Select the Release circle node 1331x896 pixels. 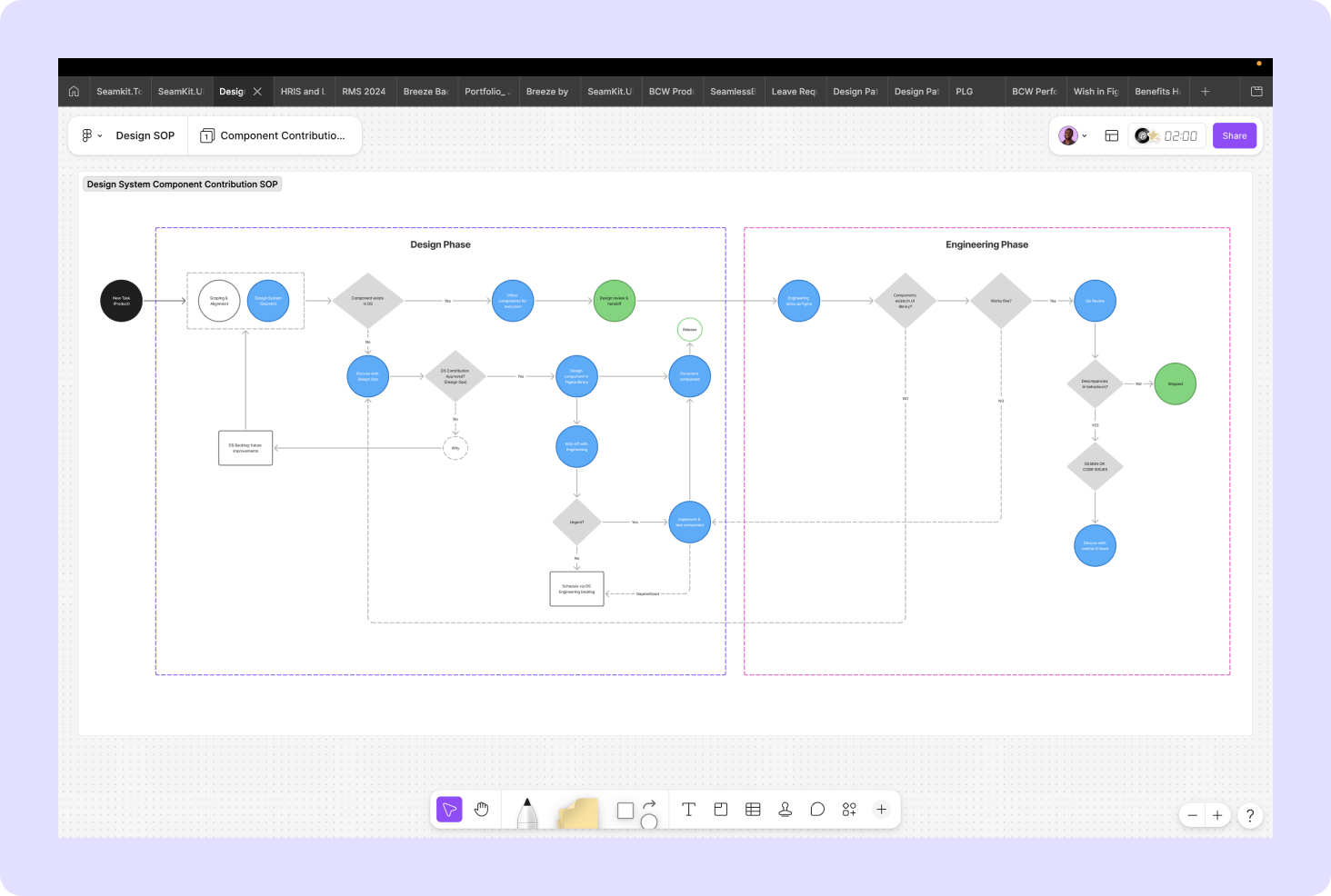click(690, 329)
